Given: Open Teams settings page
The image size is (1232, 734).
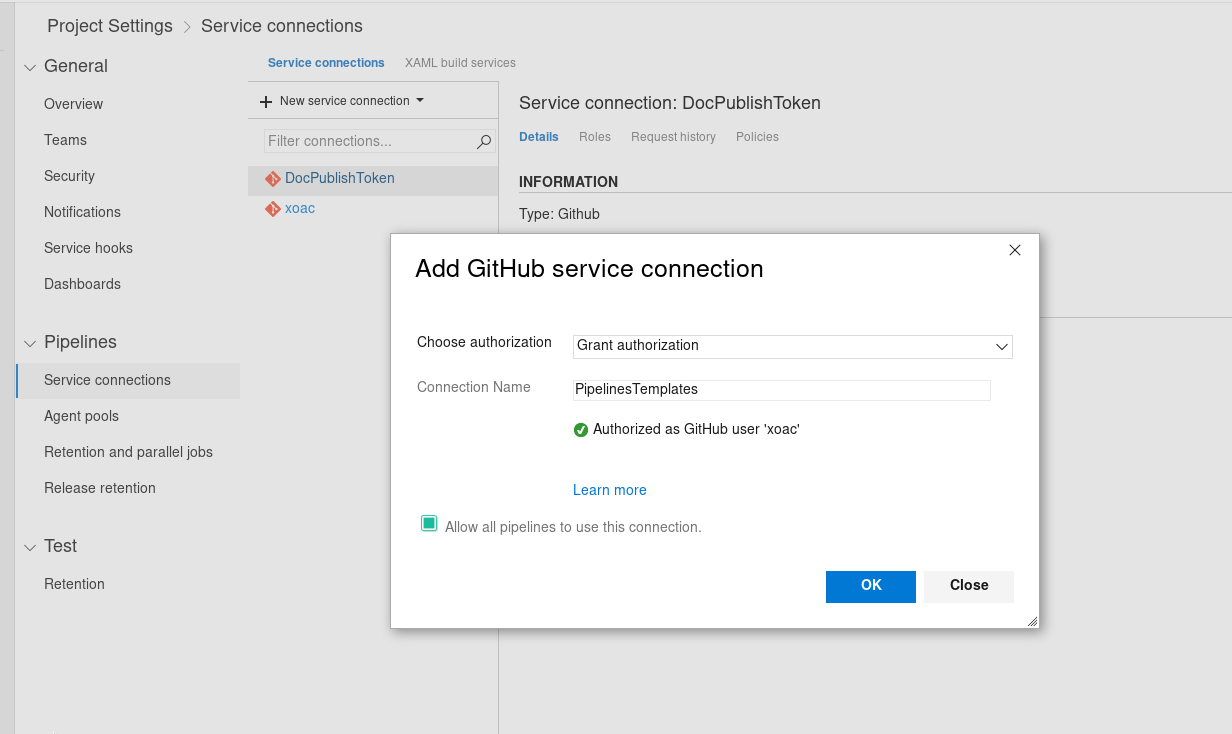Looking at the screenshot, I should point(65,140).
